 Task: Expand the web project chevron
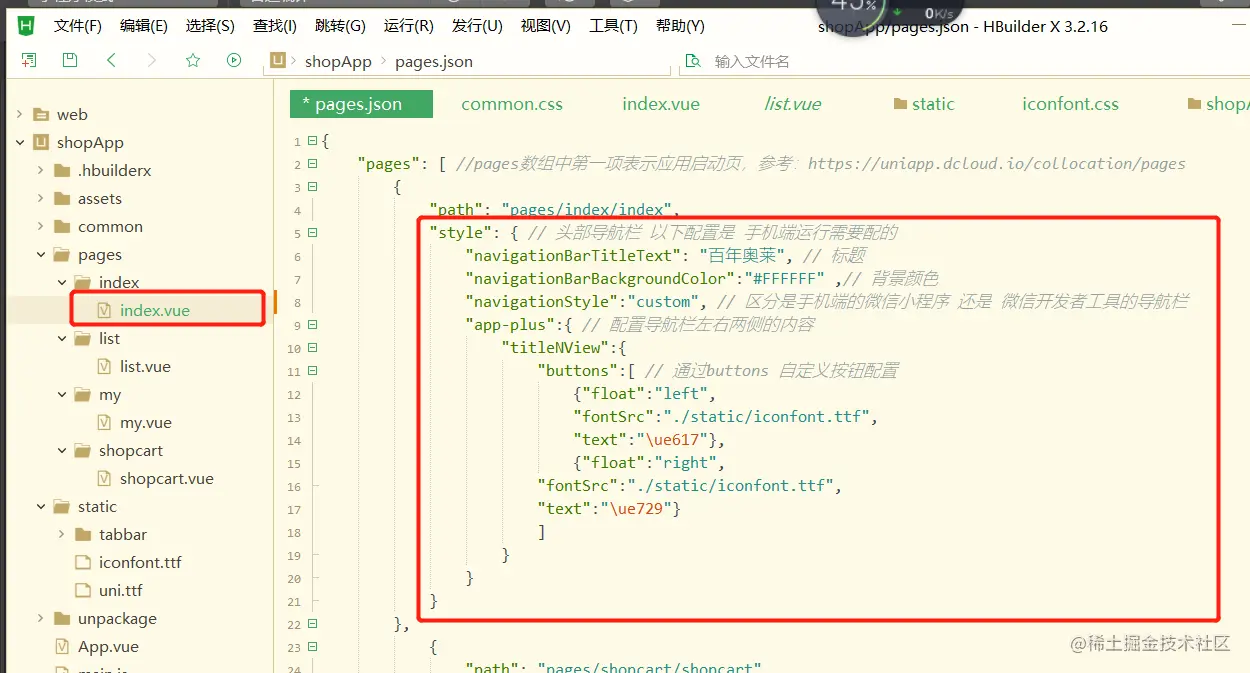tap(19, 114)
